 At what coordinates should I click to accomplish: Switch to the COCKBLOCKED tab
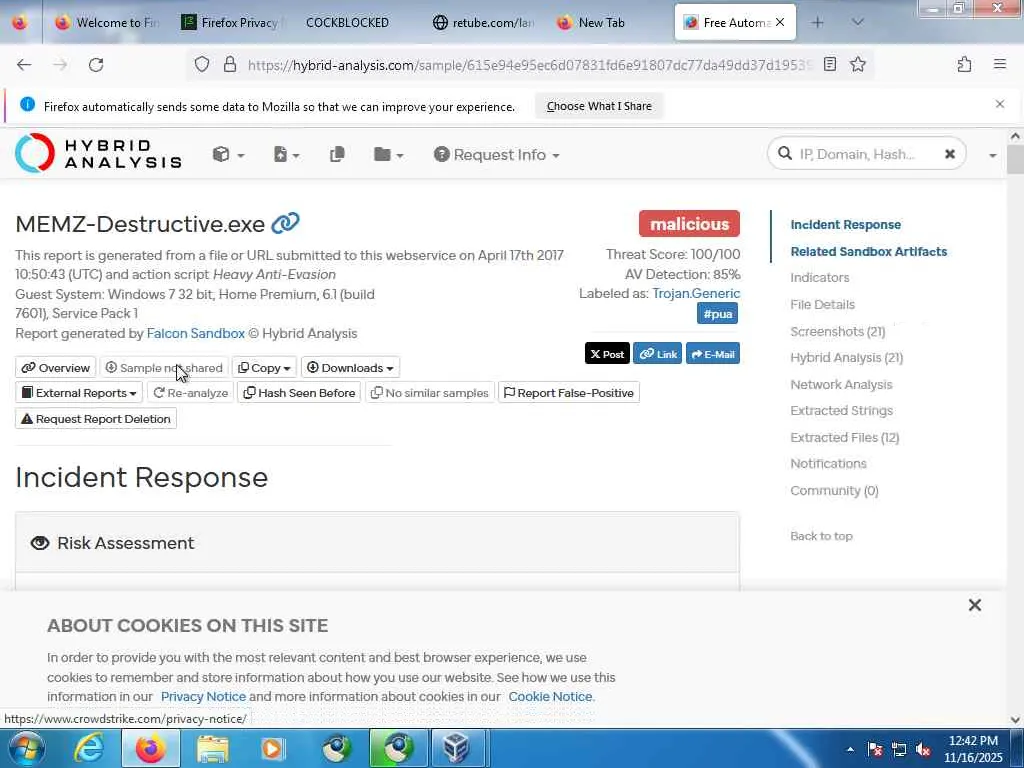[x=347, y=22]
